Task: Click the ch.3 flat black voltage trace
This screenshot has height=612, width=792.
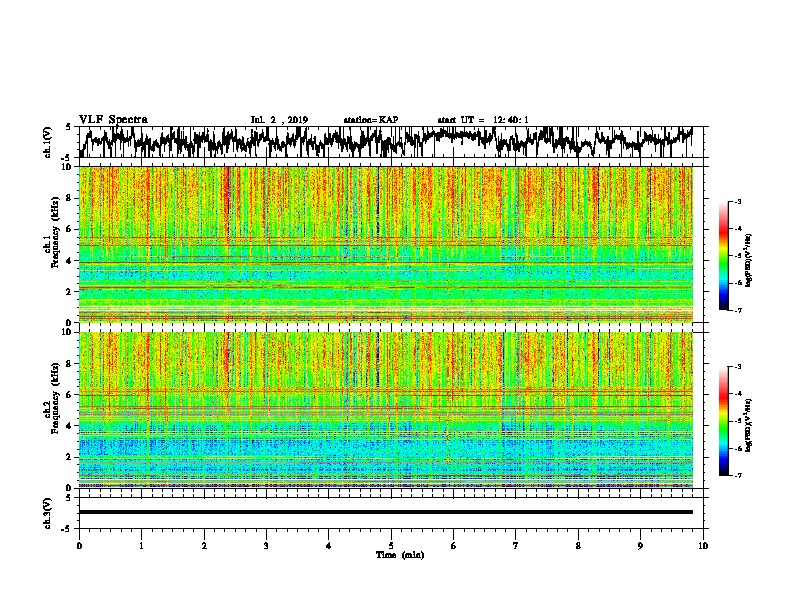Action: (x=386, y=512)
